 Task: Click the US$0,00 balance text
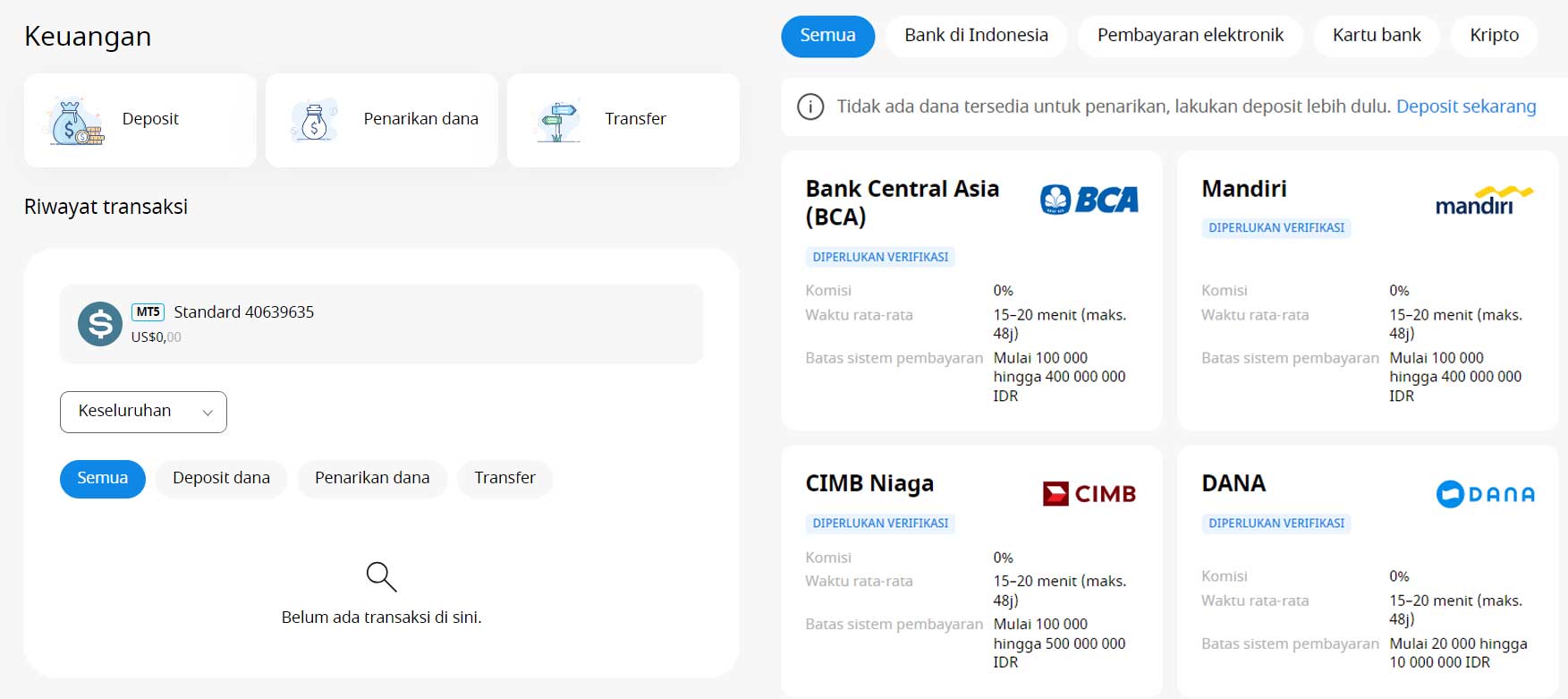point(156,337)
